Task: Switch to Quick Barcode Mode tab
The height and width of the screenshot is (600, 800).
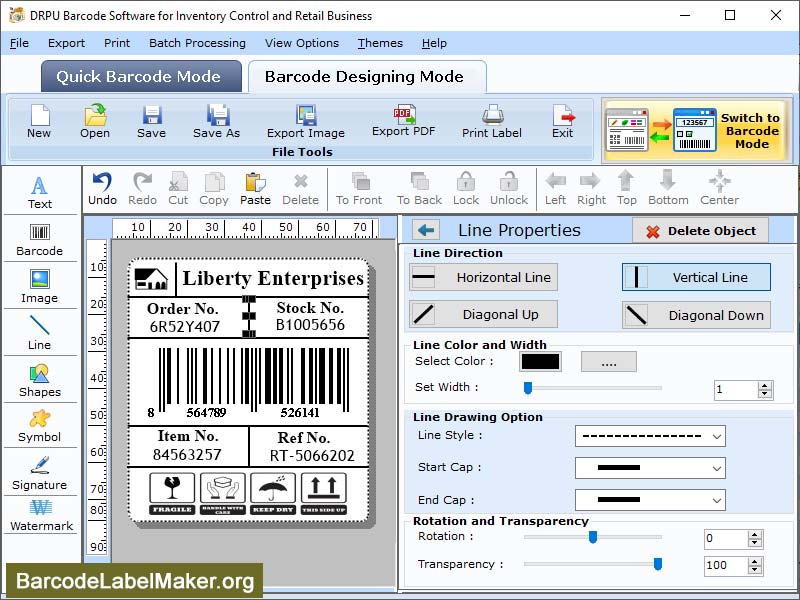Action: point(141,76)
